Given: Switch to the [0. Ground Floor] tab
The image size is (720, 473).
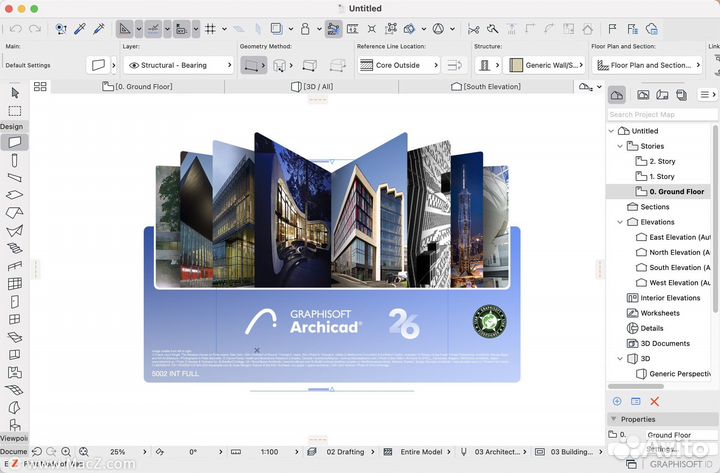Looking at the screenshot, I should 138,86.
